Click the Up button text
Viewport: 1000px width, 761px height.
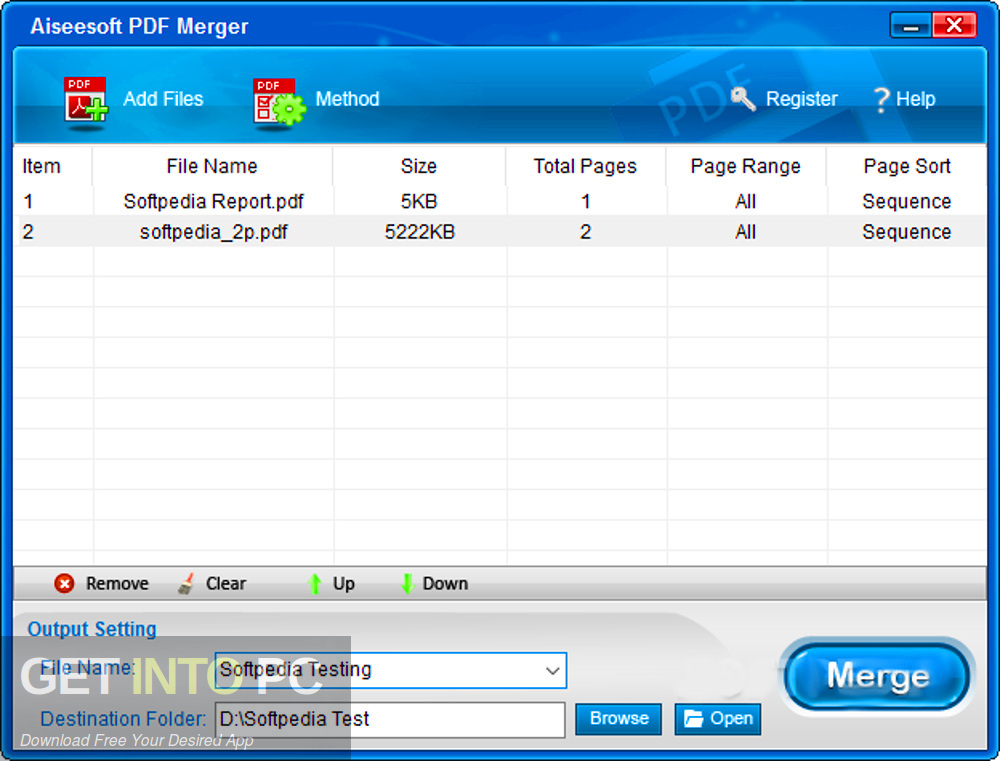[x=344, y=583]
